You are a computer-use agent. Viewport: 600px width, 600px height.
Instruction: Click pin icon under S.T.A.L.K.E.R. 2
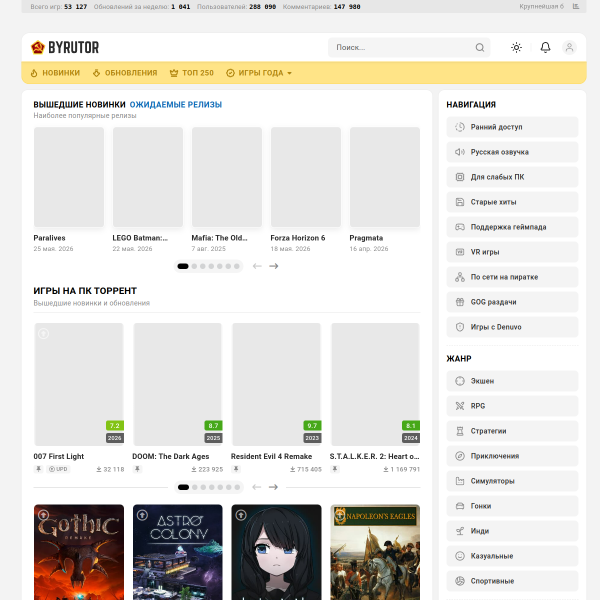click(335, 469)
